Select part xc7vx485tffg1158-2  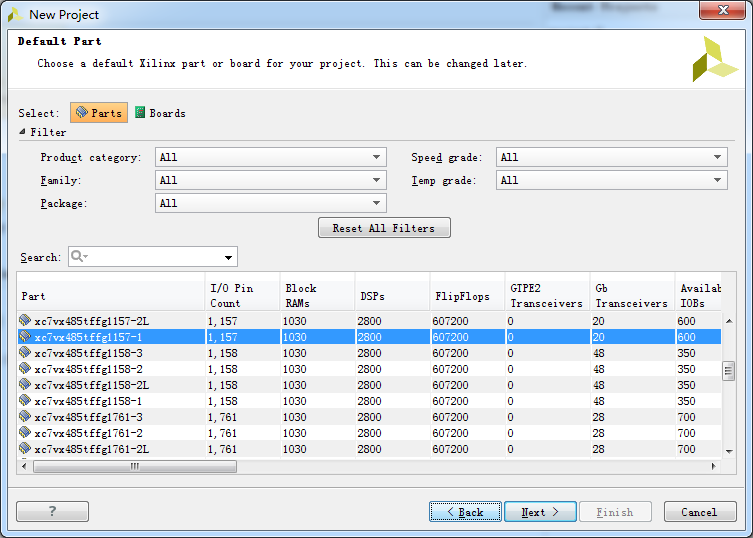click(x=369, y=368)
